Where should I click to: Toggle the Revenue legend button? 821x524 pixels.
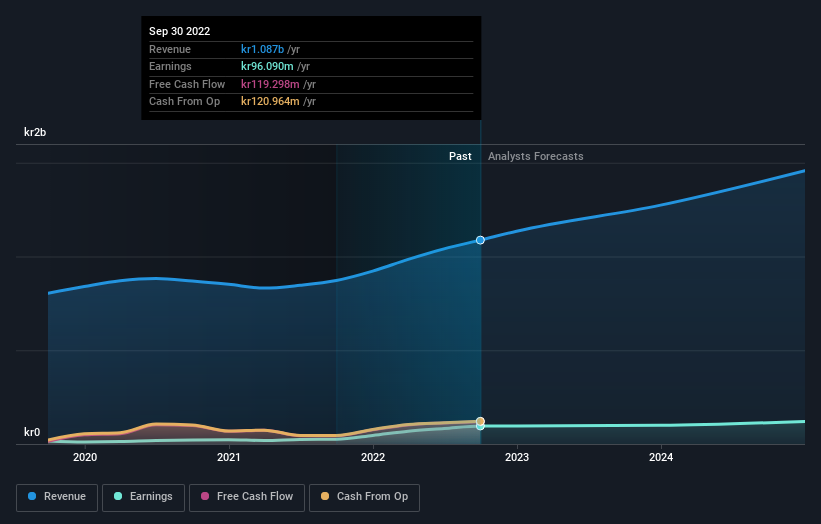[x=57, y=497]
